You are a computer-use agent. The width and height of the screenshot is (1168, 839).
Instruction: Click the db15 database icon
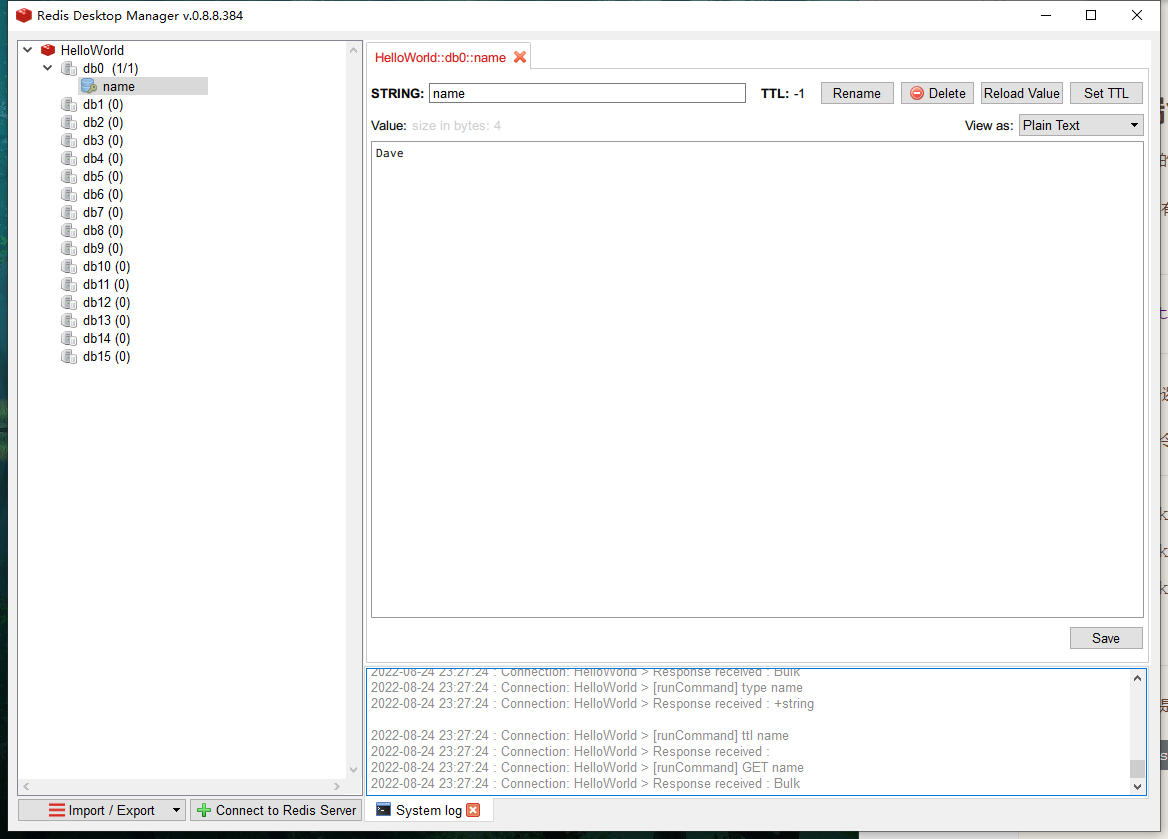click(x=69, y=356)
